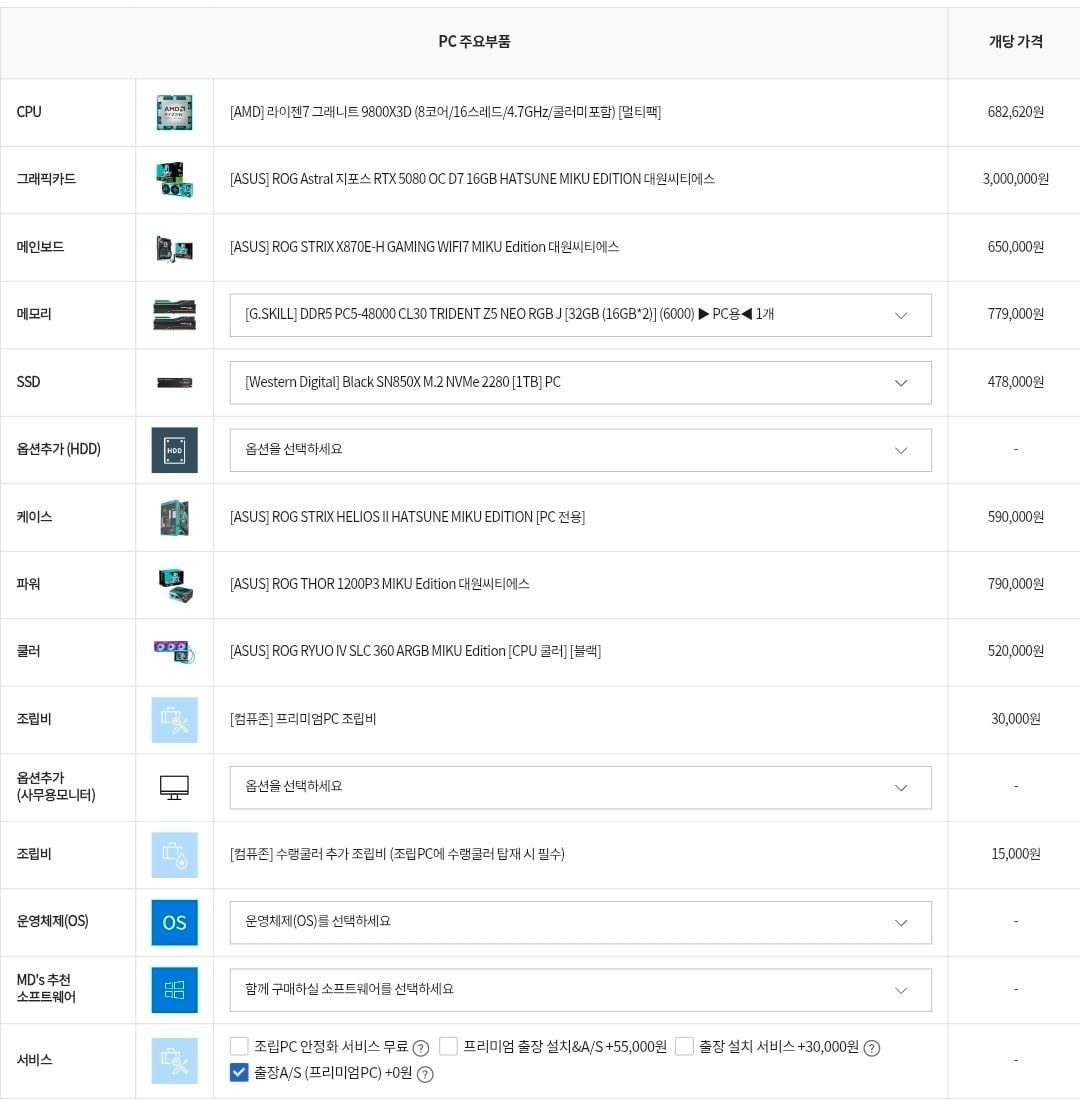This screenshot has width=1080, height=1100.
Task: Expand the HDD option dropdown
Action: [580, 450]
